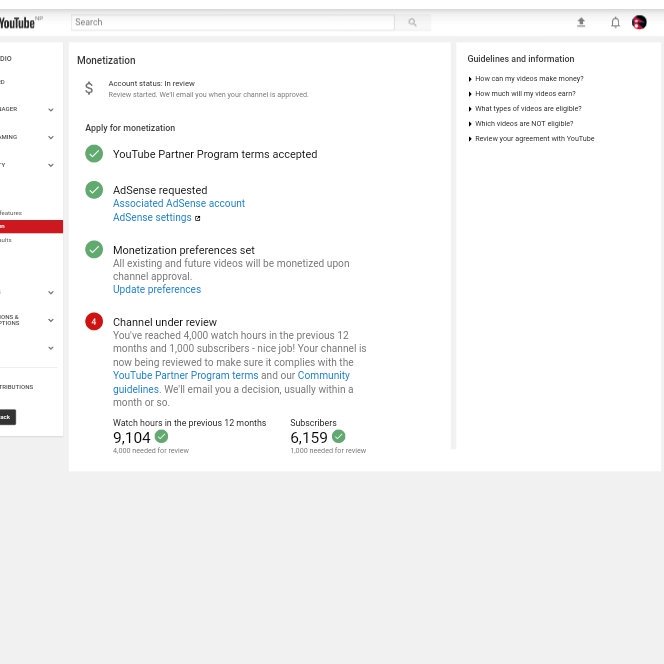664x664 pixels.
Task: Expand "Which videos are NOT eligible?"
Action: 524,124
